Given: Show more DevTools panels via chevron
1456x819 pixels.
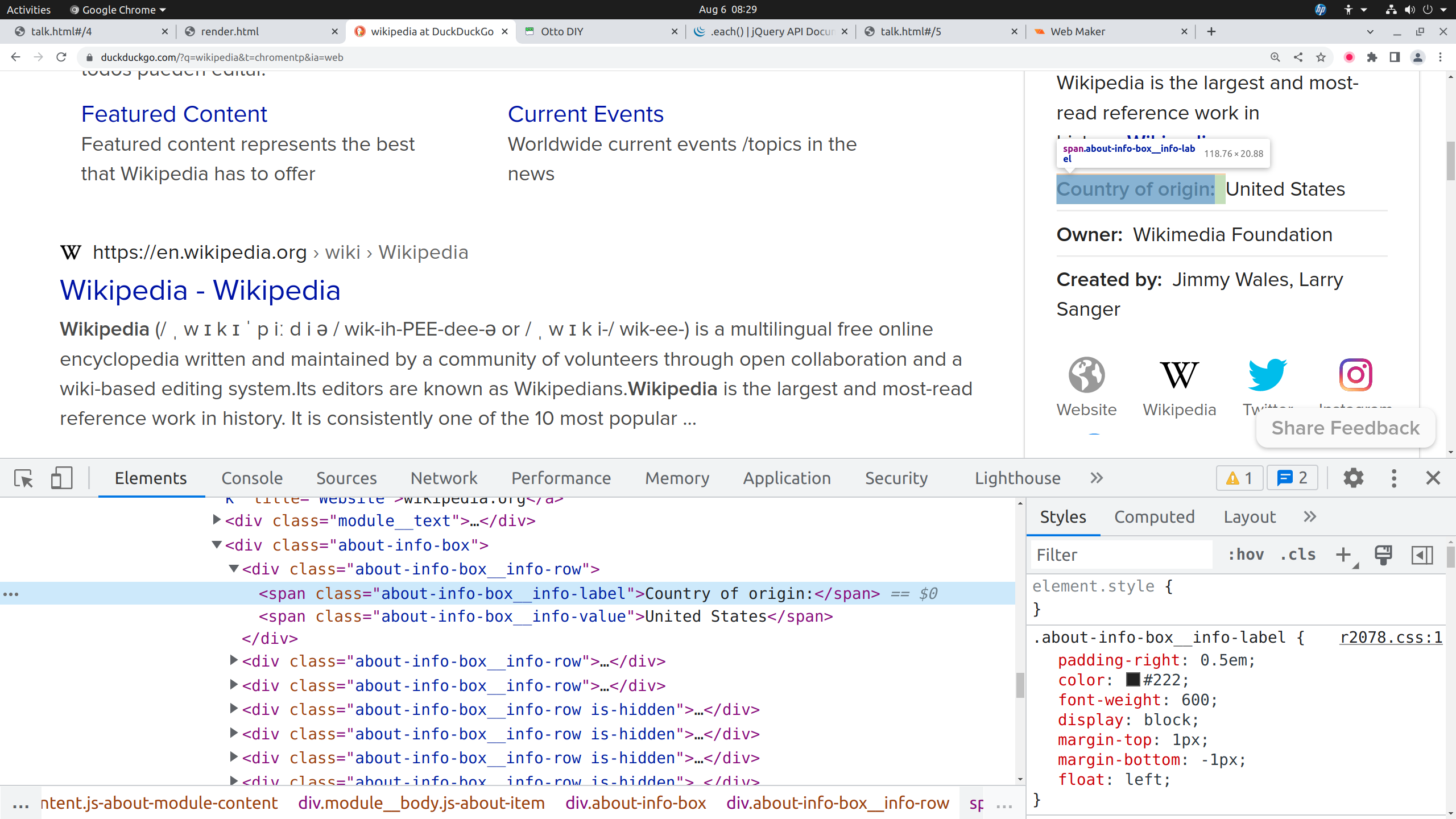Looking at the screenshot, I should click(x=1097, y=478).
